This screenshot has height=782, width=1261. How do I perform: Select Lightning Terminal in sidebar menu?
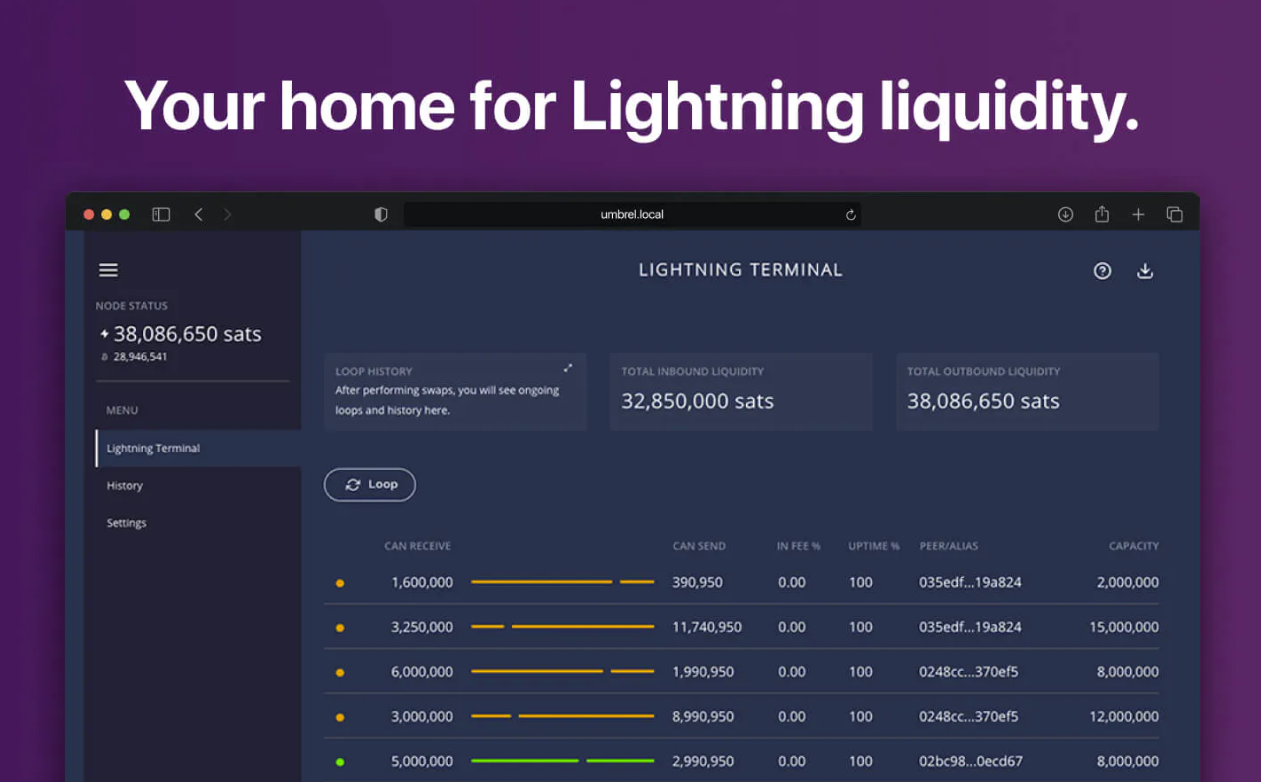click(153, 449)
